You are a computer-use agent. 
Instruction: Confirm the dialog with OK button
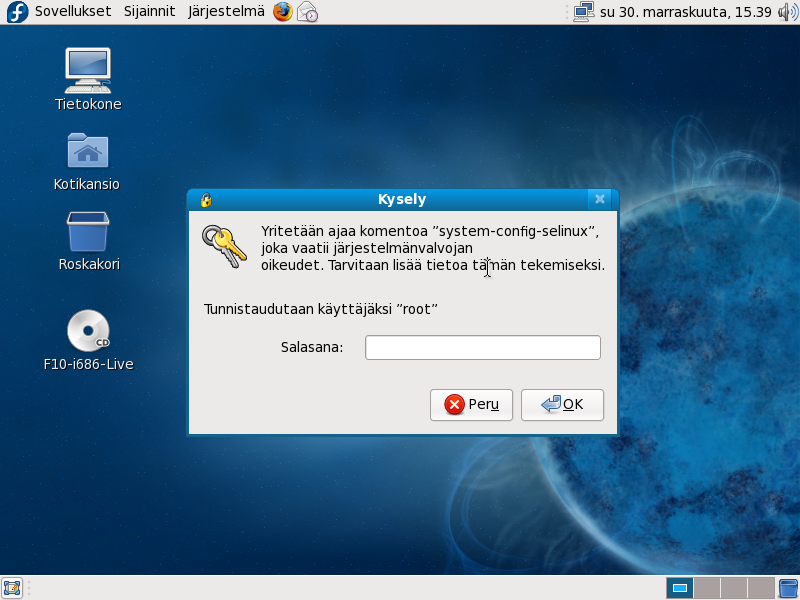click(x=562, y=405)
